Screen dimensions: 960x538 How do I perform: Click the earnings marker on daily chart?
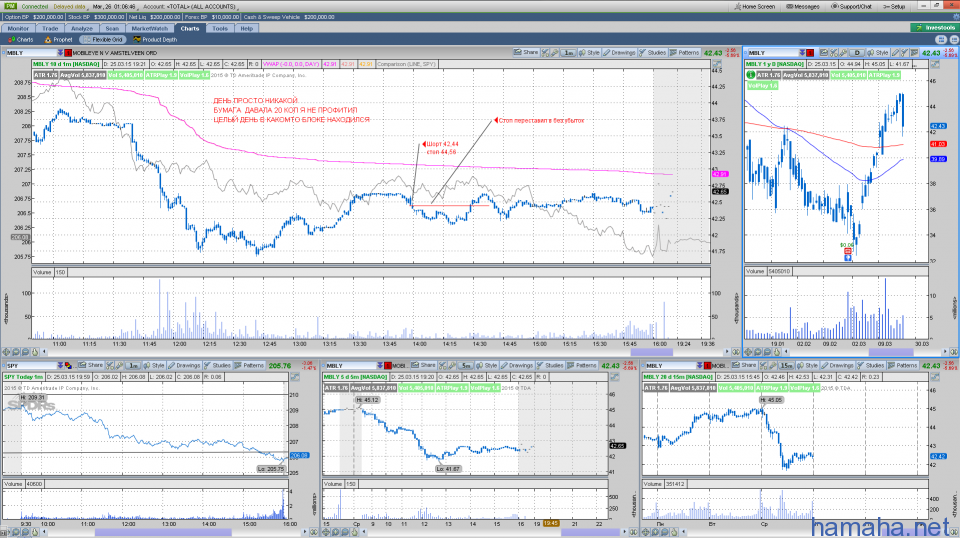tap(847, 251)
